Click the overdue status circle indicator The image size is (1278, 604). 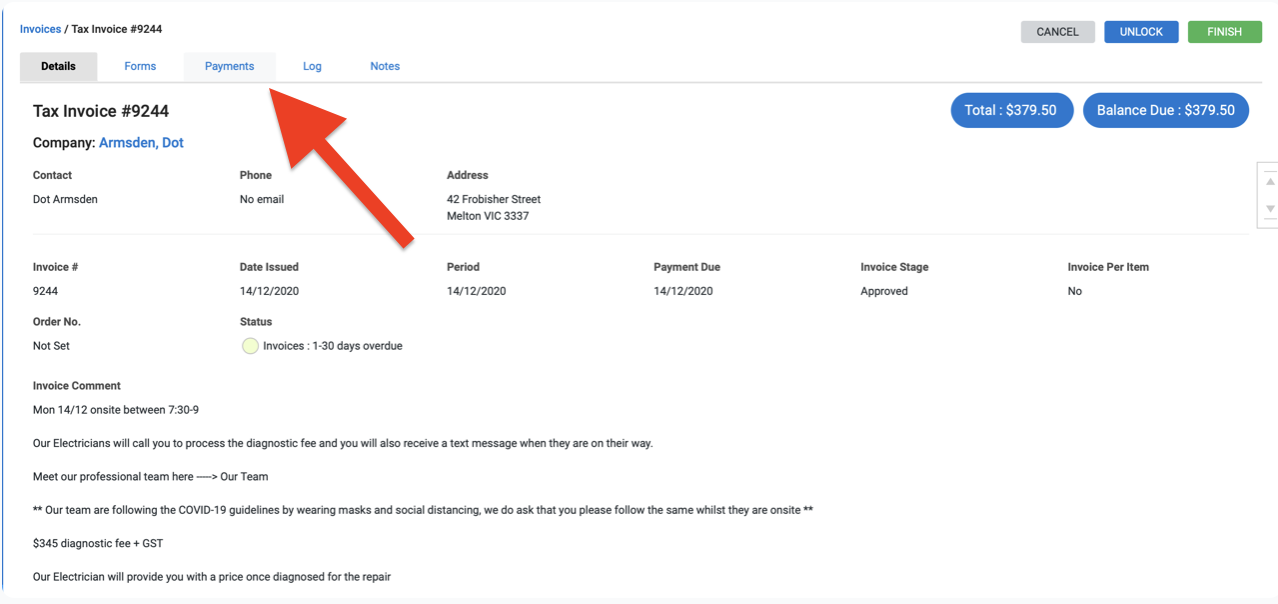[x=250, y=346]
